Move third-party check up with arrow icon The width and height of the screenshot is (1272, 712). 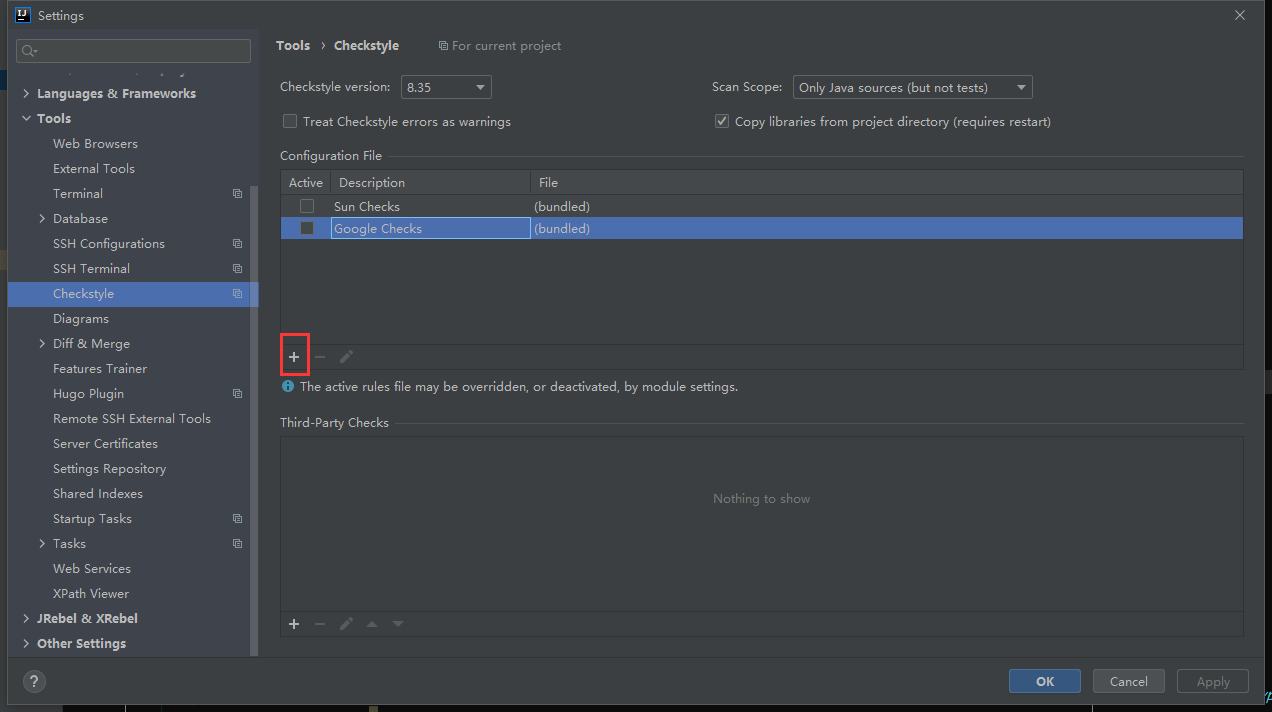pos(372,624)
